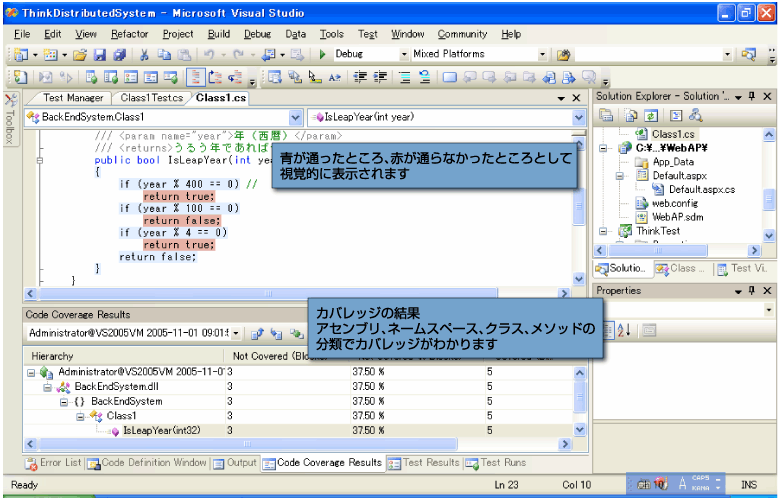Viewport: 780px width, 500px height.
Task: Open the Test Results panel tab
Action: pyautogui.click(x=424, y=463)
